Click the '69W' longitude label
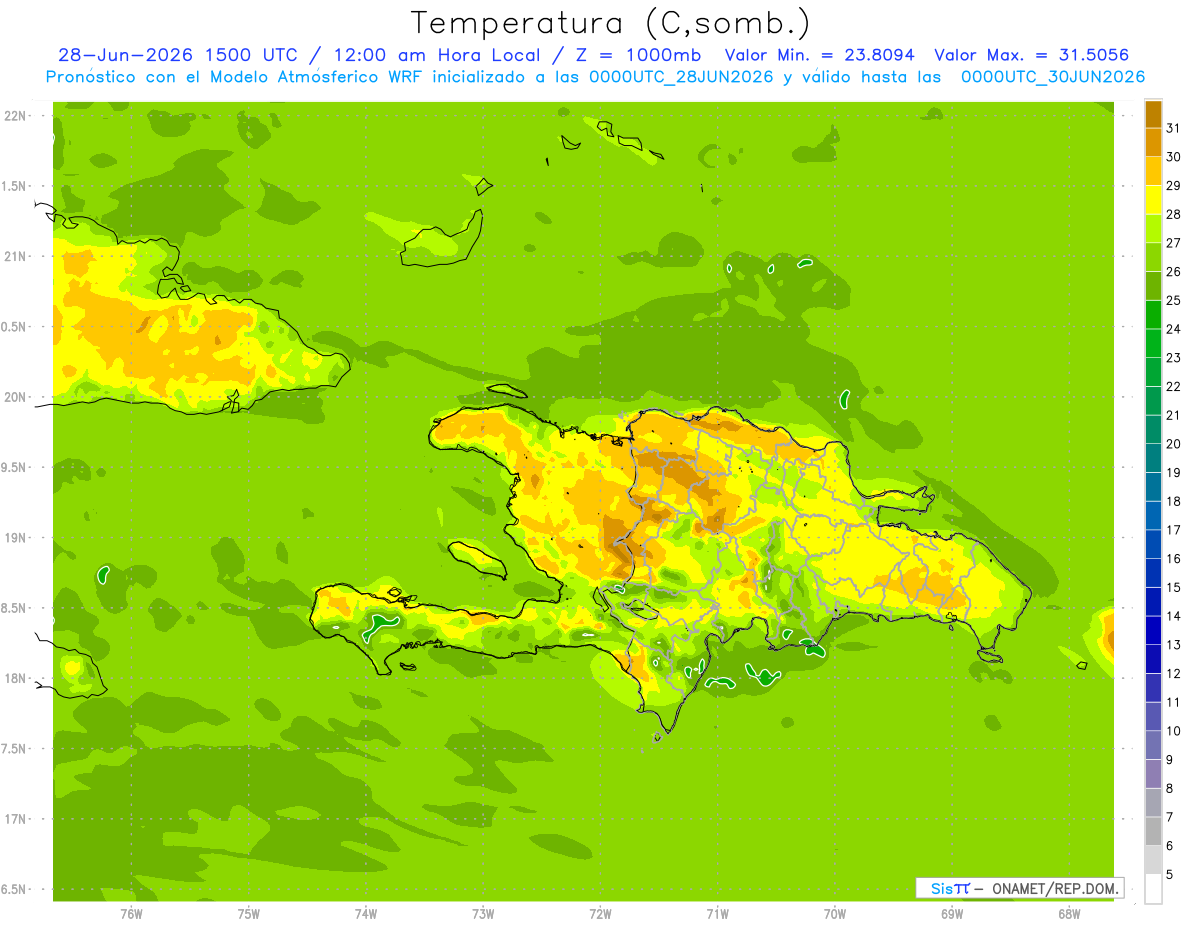The height and width of the screenshot is (927, 1200). pyautogui.click(x=952, y=914)
